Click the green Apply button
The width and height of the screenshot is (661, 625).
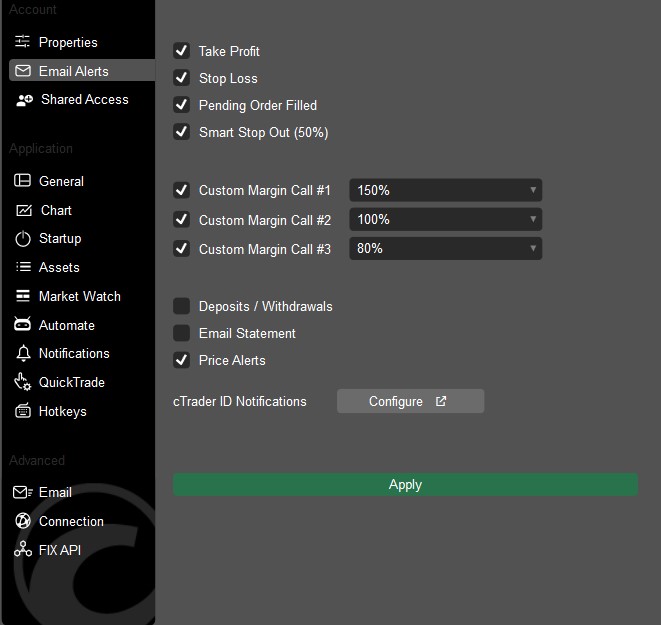pos(405,484)
